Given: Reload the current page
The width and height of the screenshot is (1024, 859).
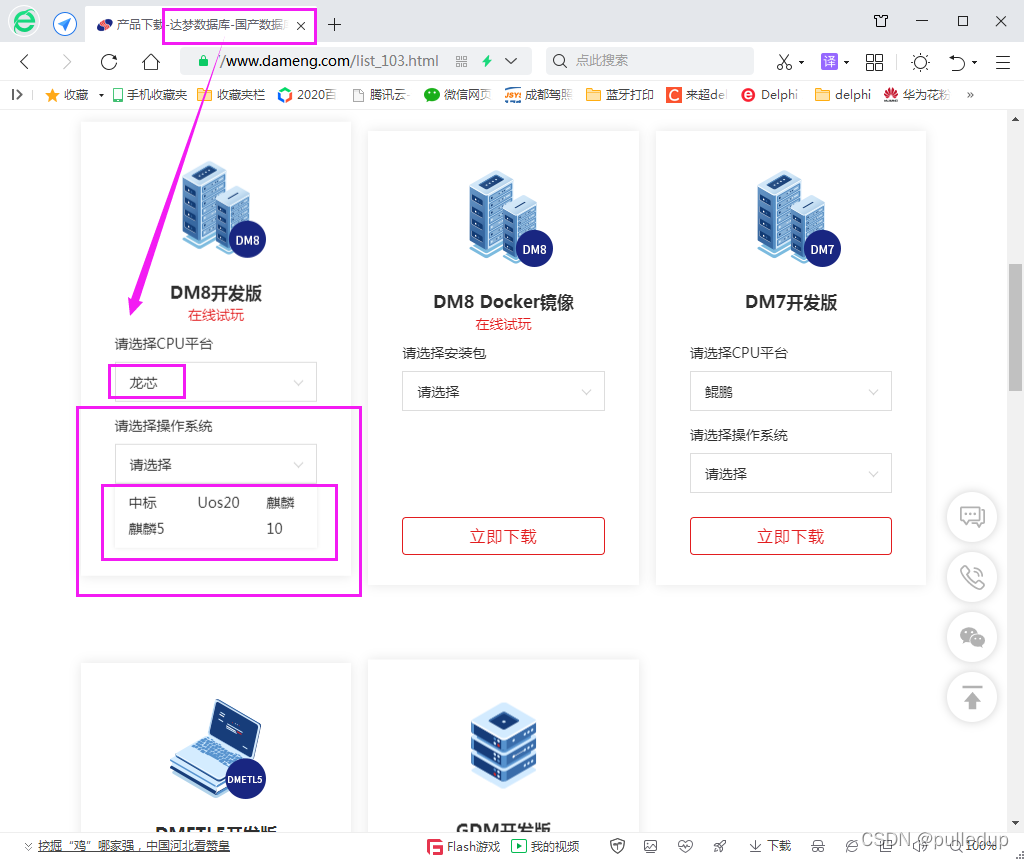Looking at the screenshot, I should (109, 61).
